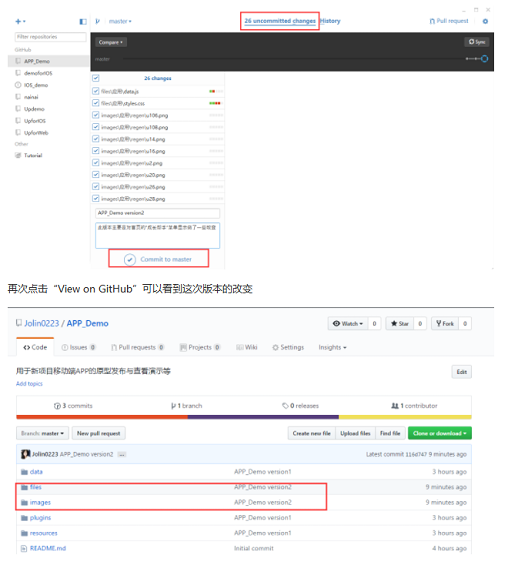Viewport: 508px width, 565px height.
Task: Open the Jolin0223 user link
Action: coord(41,323)
